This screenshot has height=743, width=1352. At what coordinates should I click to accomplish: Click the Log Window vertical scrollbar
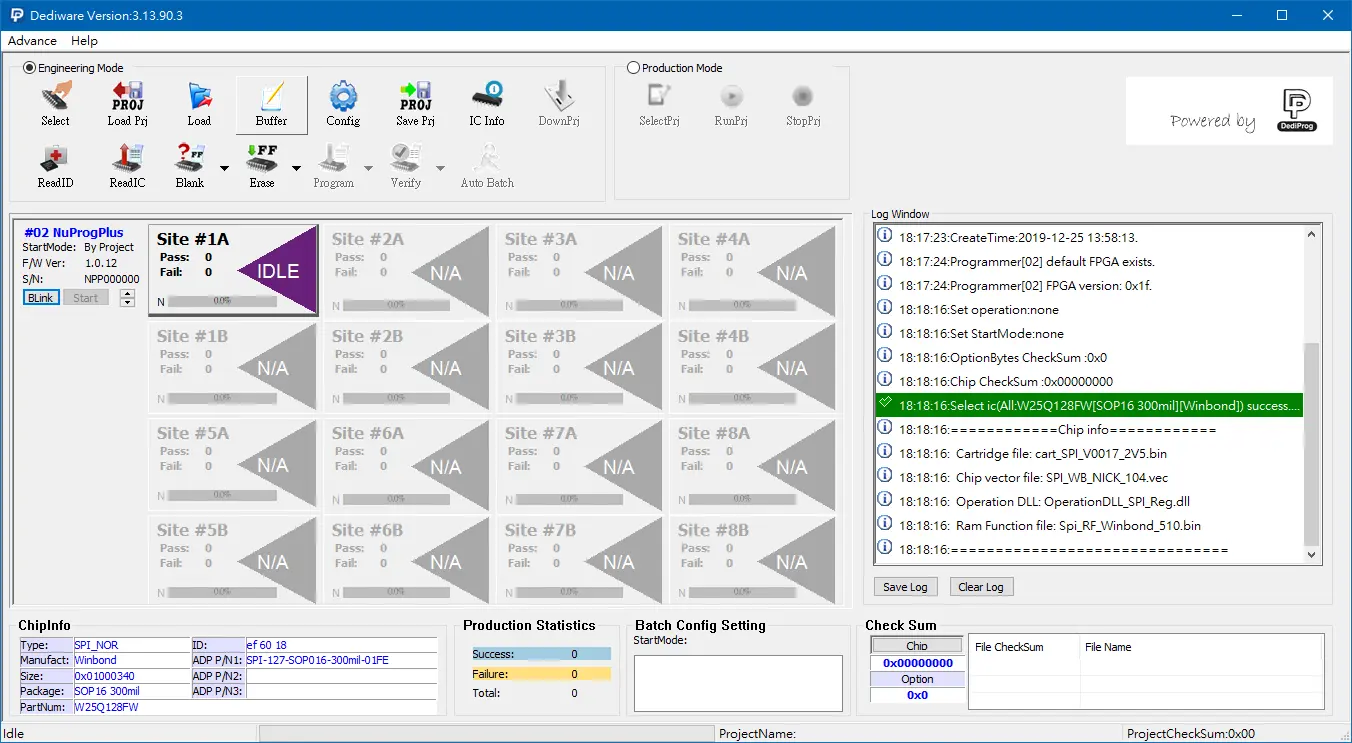point(1312,440)
